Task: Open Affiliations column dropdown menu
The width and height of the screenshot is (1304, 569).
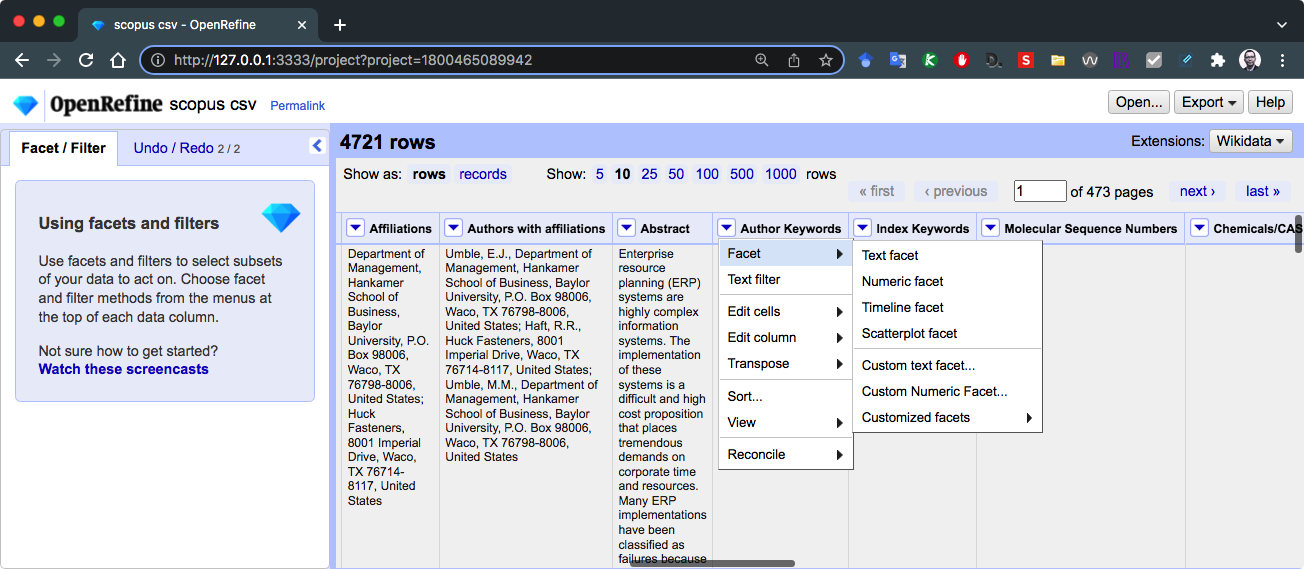Action: (355, 228)
